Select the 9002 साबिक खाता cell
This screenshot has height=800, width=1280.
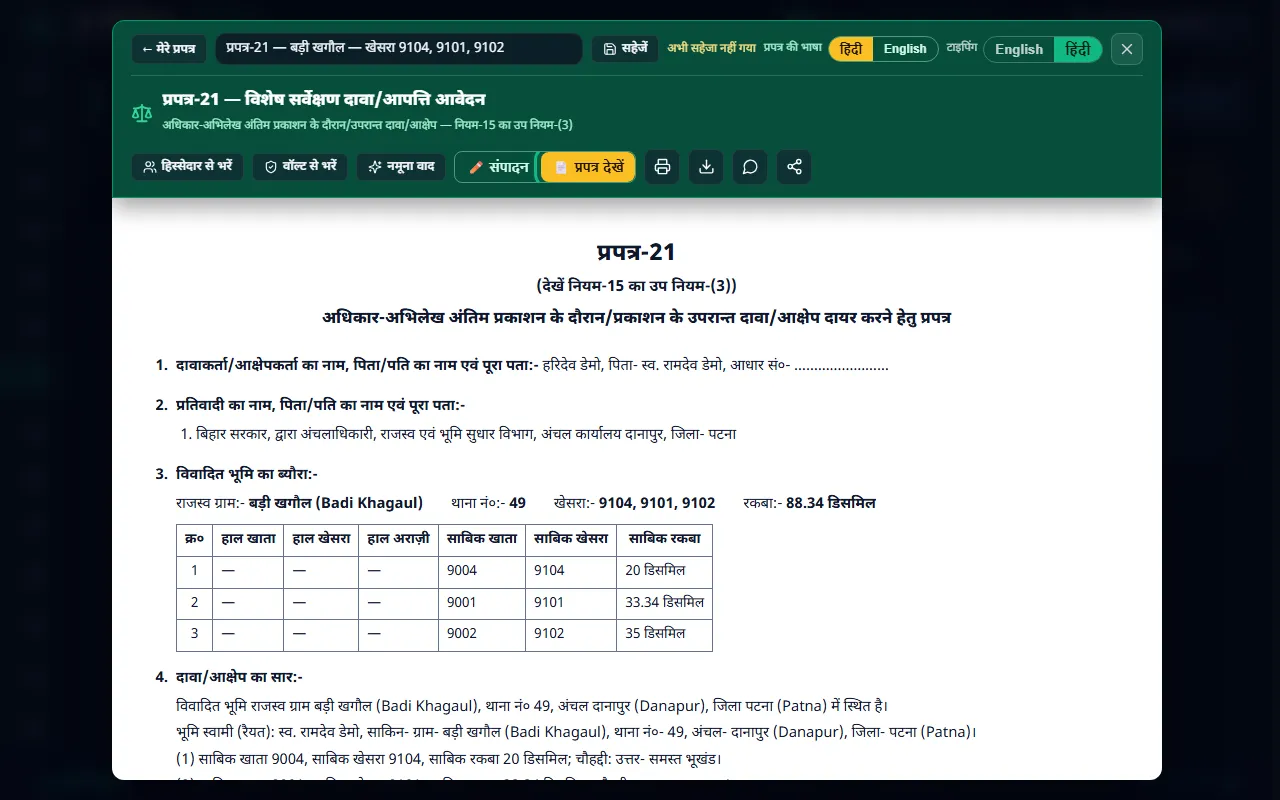tap(482, 635)
